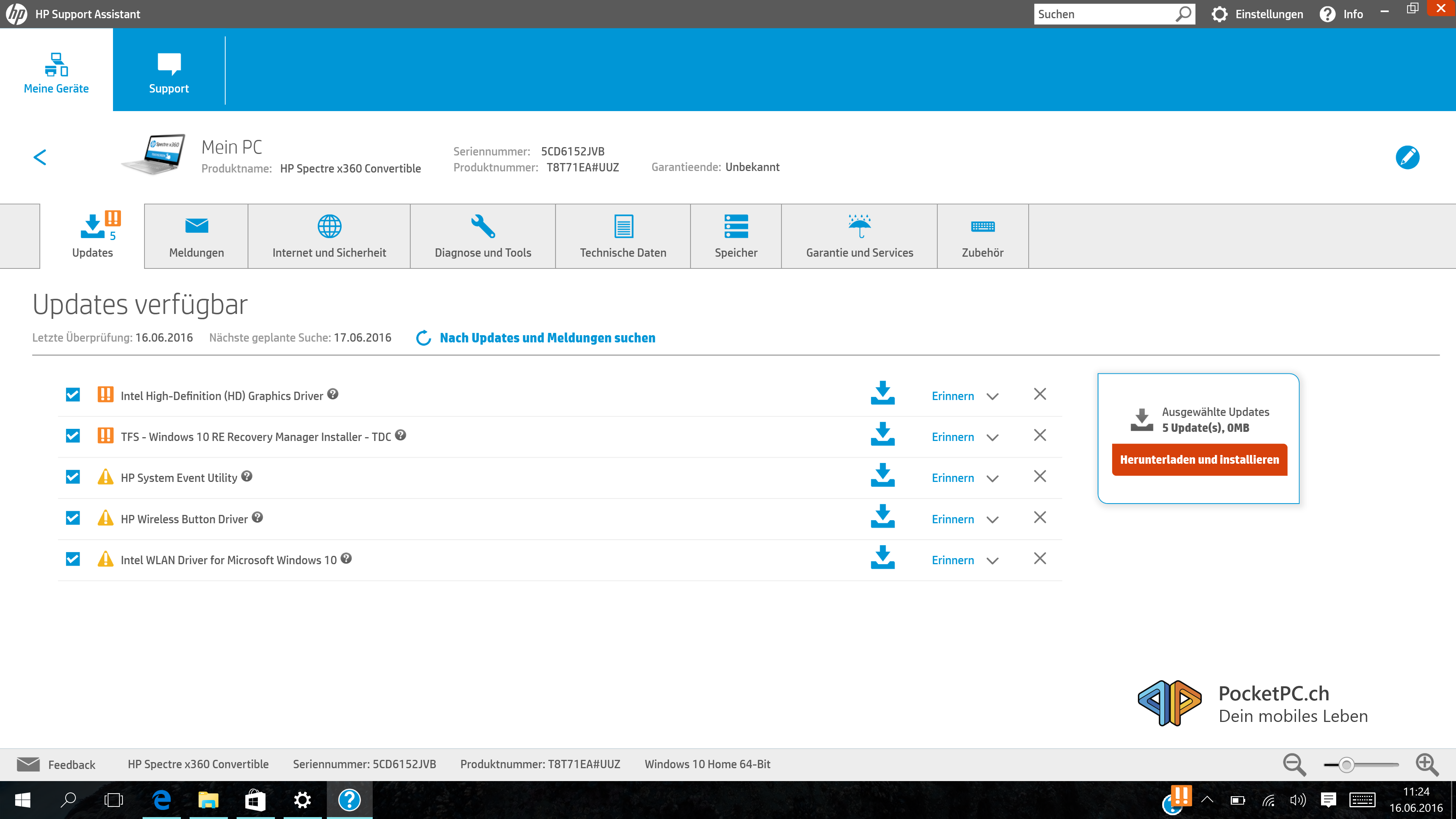Download the Intel HD Graphics Driver update
This screenshot has width=1456, height=819.
click(x=882, y=394)
